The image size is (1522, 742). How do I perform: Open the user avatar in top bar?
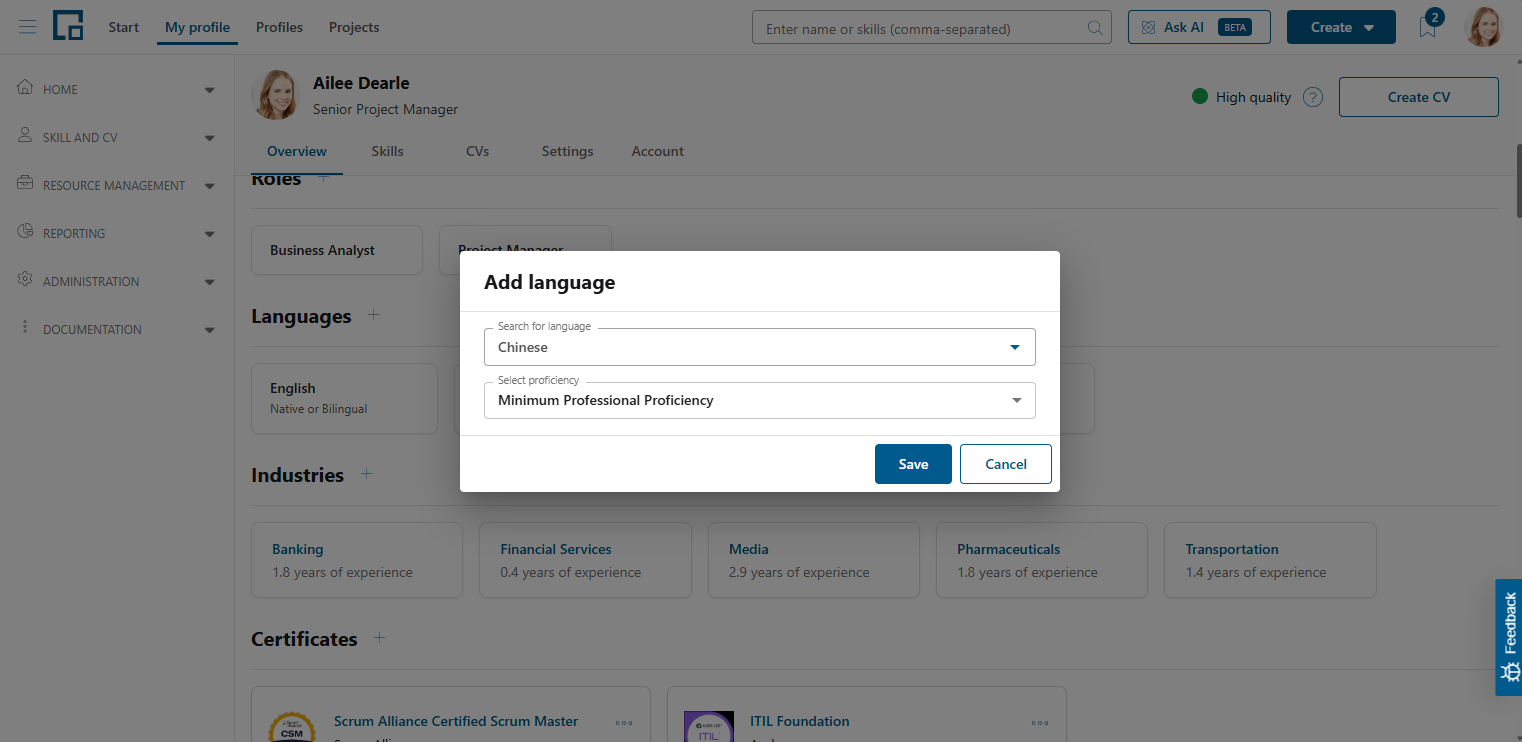pos(1484,27)
